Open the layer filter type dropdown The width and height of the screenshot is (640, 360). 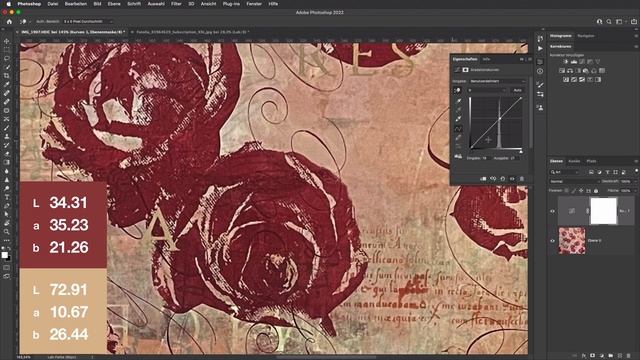pyautogui.click(x=564, y=172)
